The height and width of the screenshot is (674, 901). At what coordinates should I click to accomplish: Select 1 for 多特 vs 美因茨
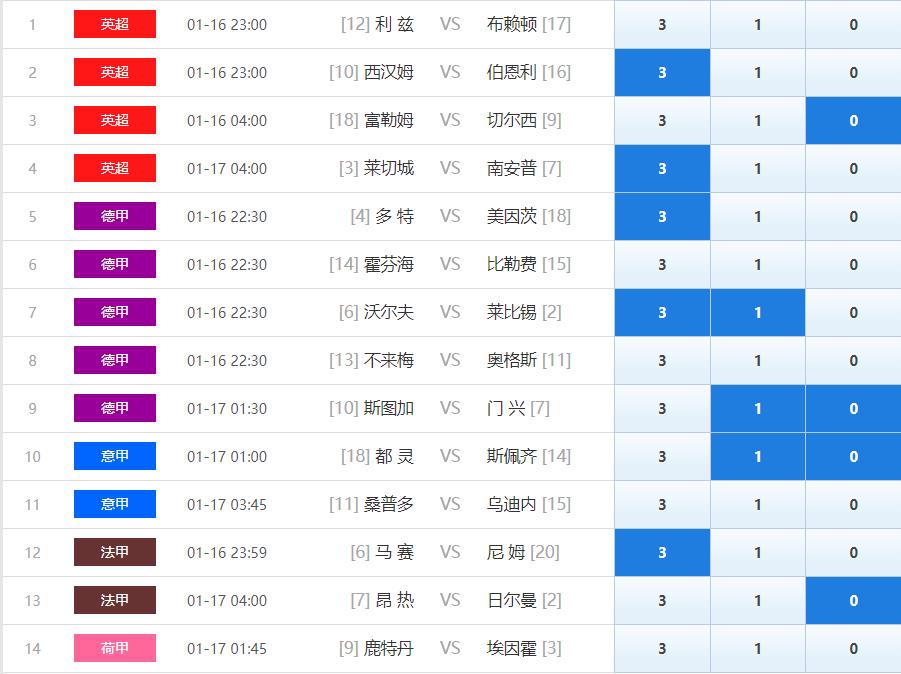tap(757, 216)
